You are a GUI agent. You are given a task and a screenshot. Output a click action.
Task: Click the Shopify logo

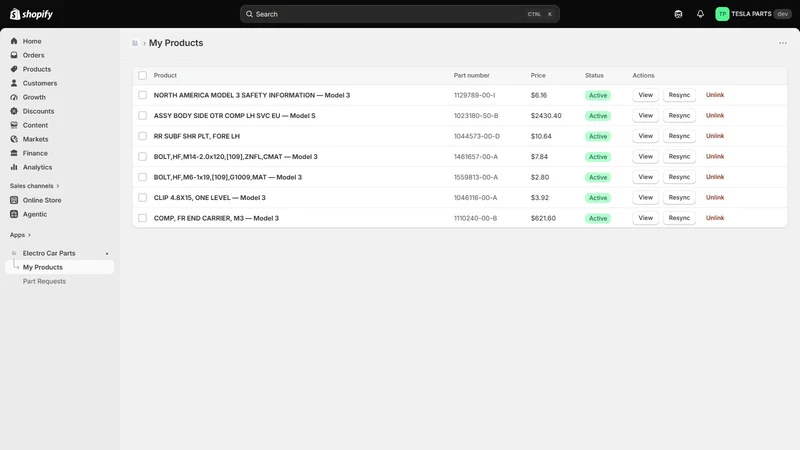(x=31, y=14)
